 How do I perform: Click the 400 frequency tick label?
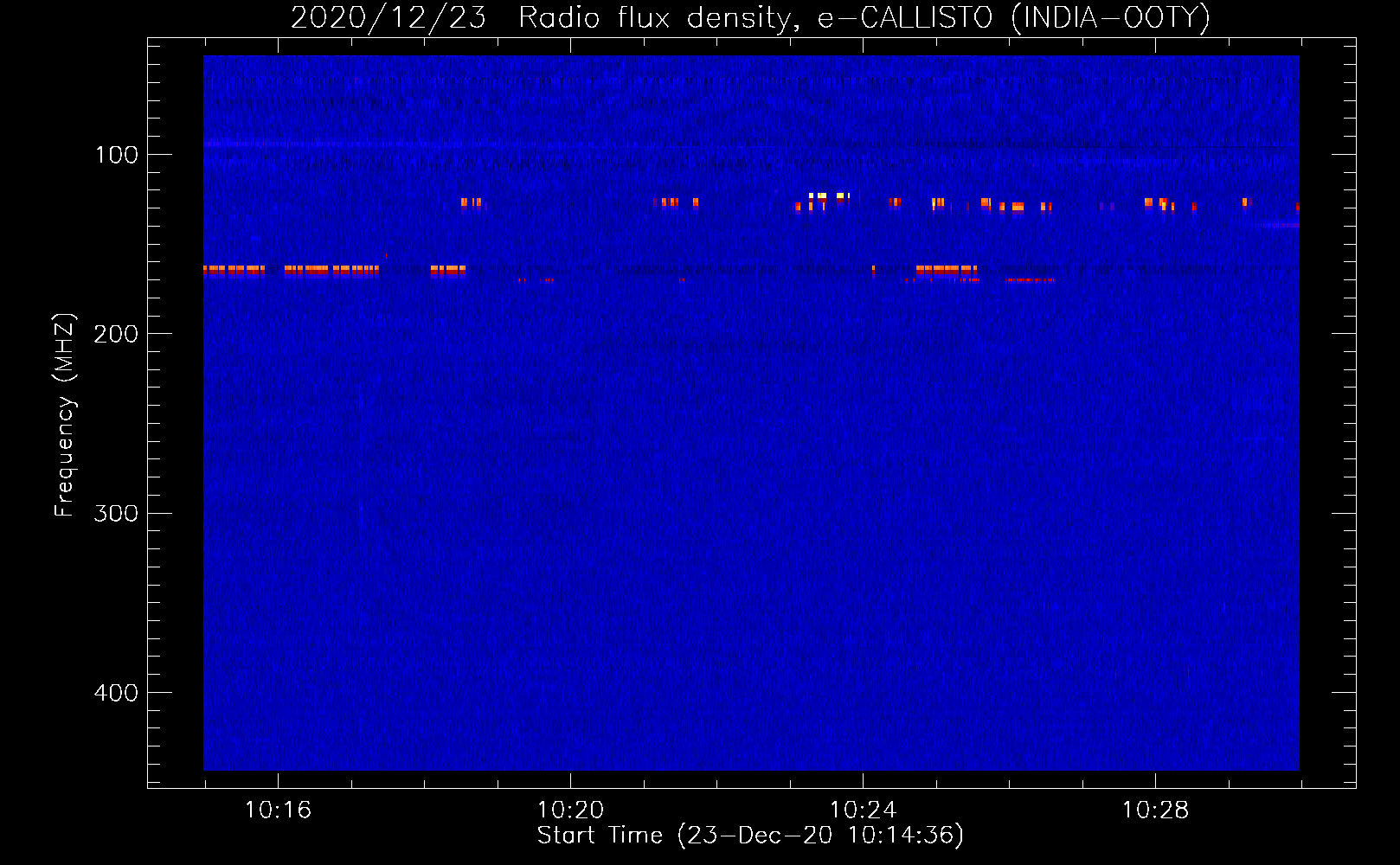[x=116, y=693]
